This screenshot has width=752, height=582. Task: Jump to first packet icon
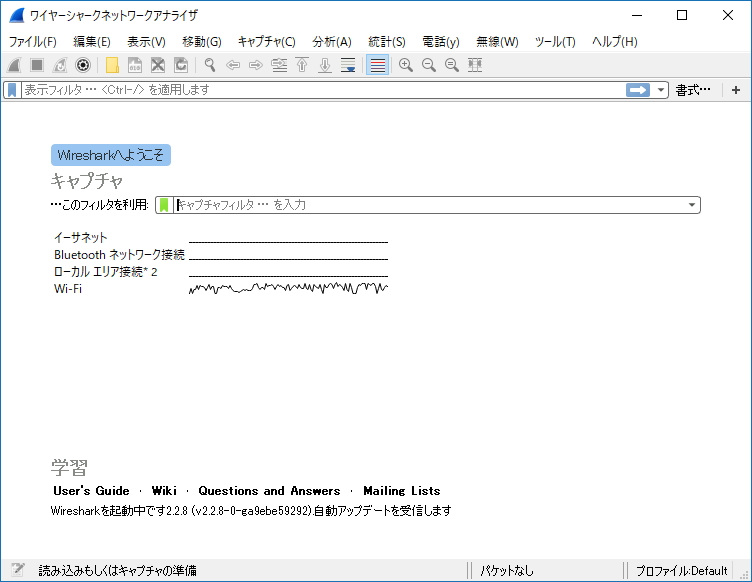click(302, 65)
